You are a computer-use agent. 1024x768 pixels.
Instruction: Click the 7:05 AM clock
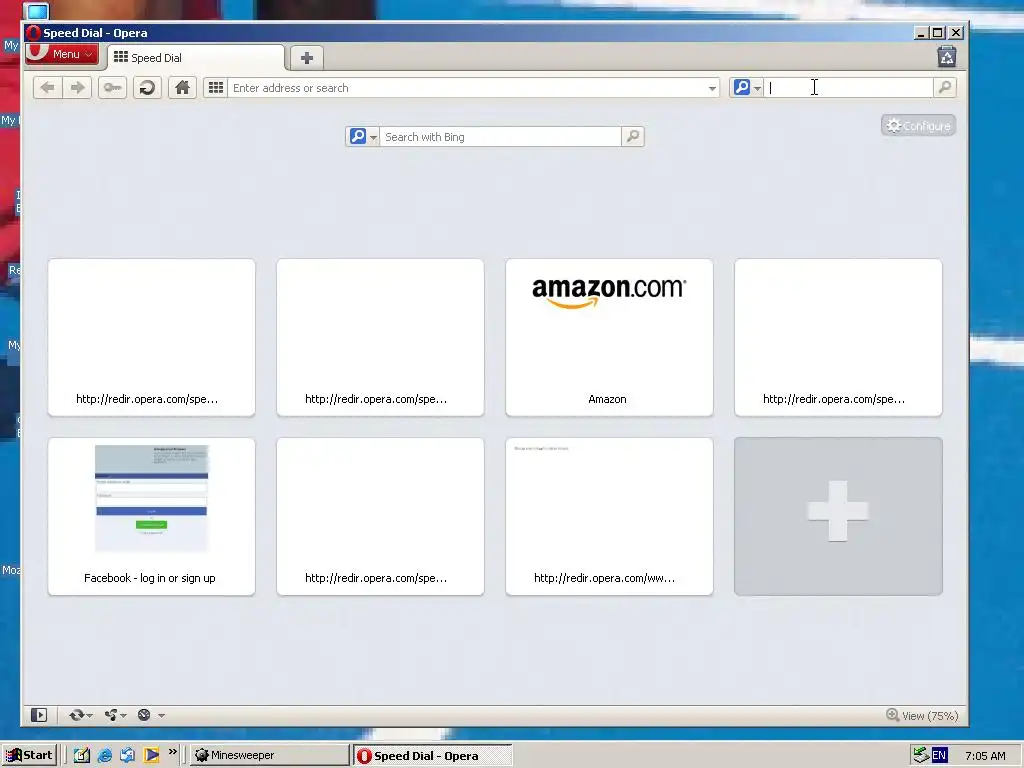pos(985,756)
